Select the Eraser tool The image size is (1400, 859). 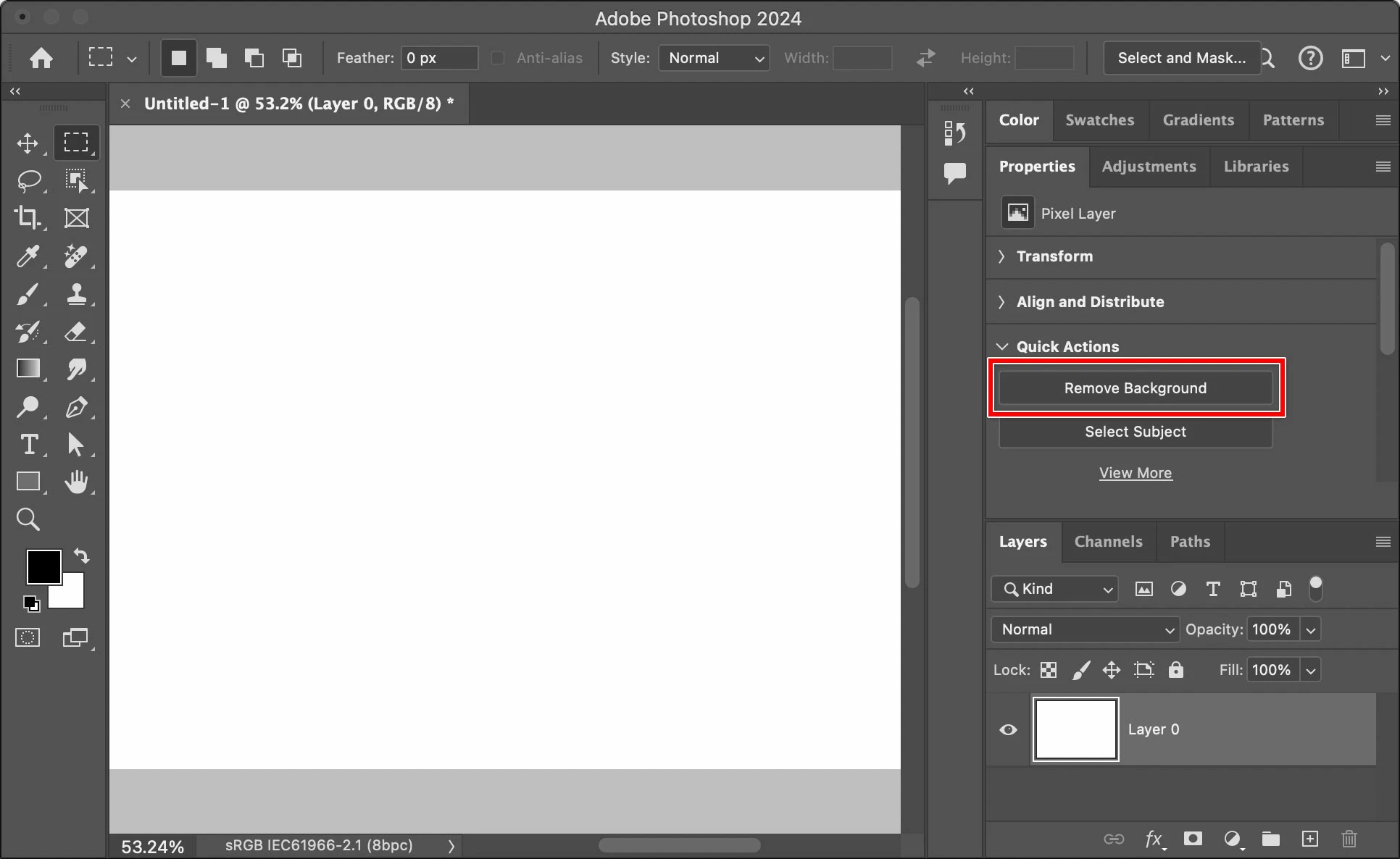[76, 332]
